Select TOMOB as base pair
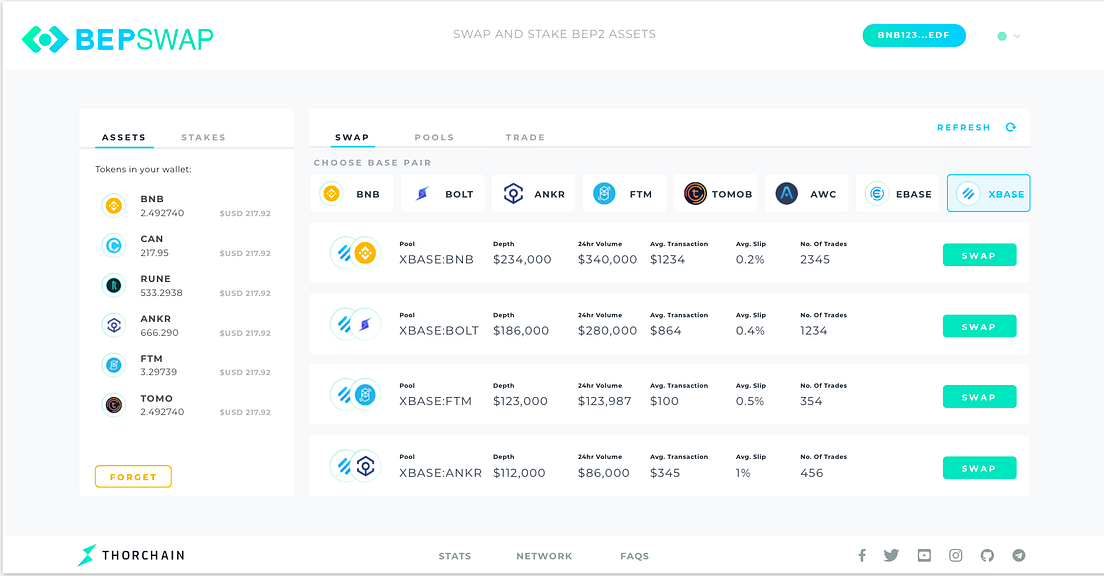This screenshot has height=576, width=1104. (x=716, y=193)
